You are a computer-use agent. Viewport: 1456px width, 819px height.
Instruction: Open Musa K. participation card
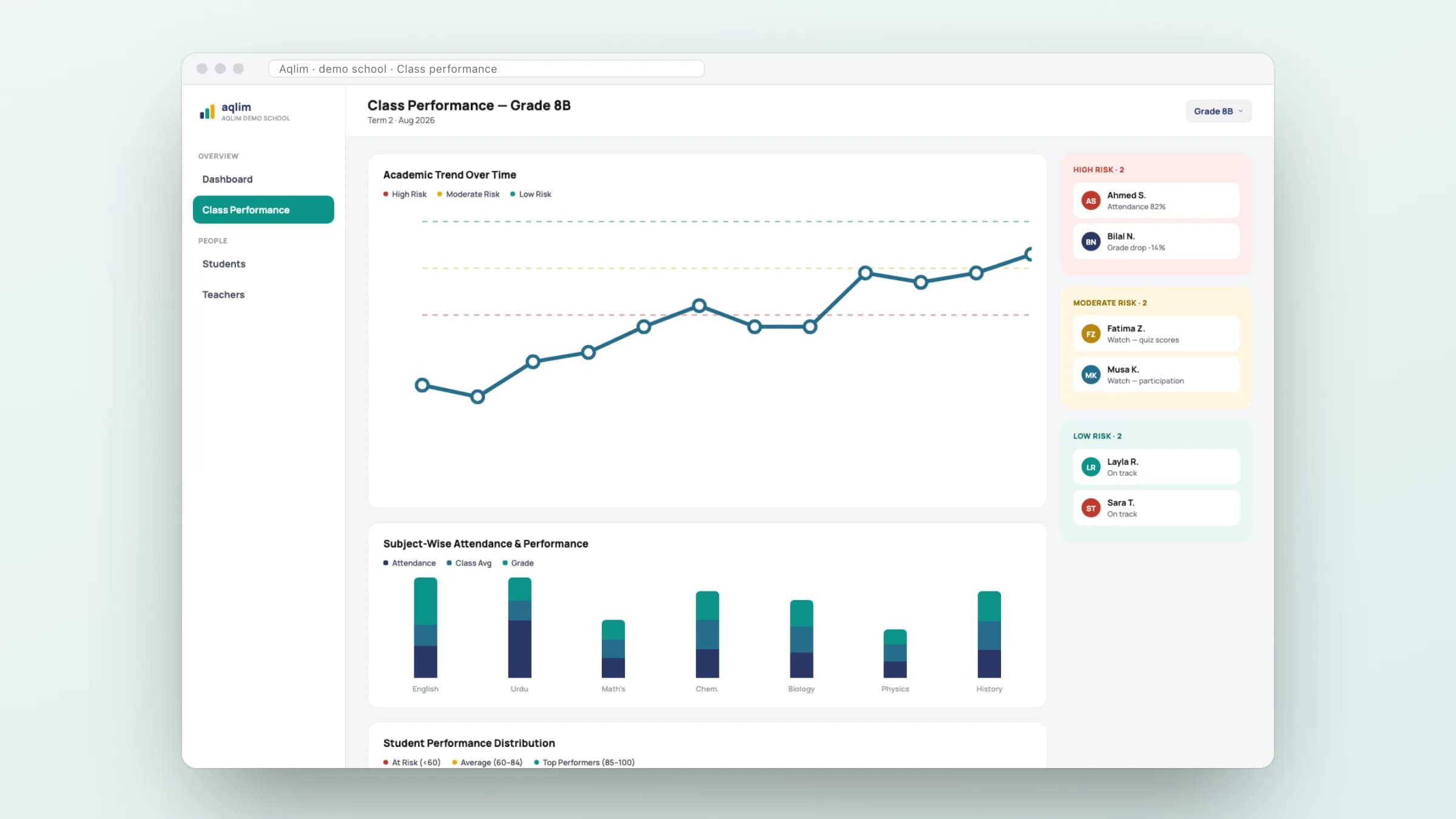click(1156, 376)
